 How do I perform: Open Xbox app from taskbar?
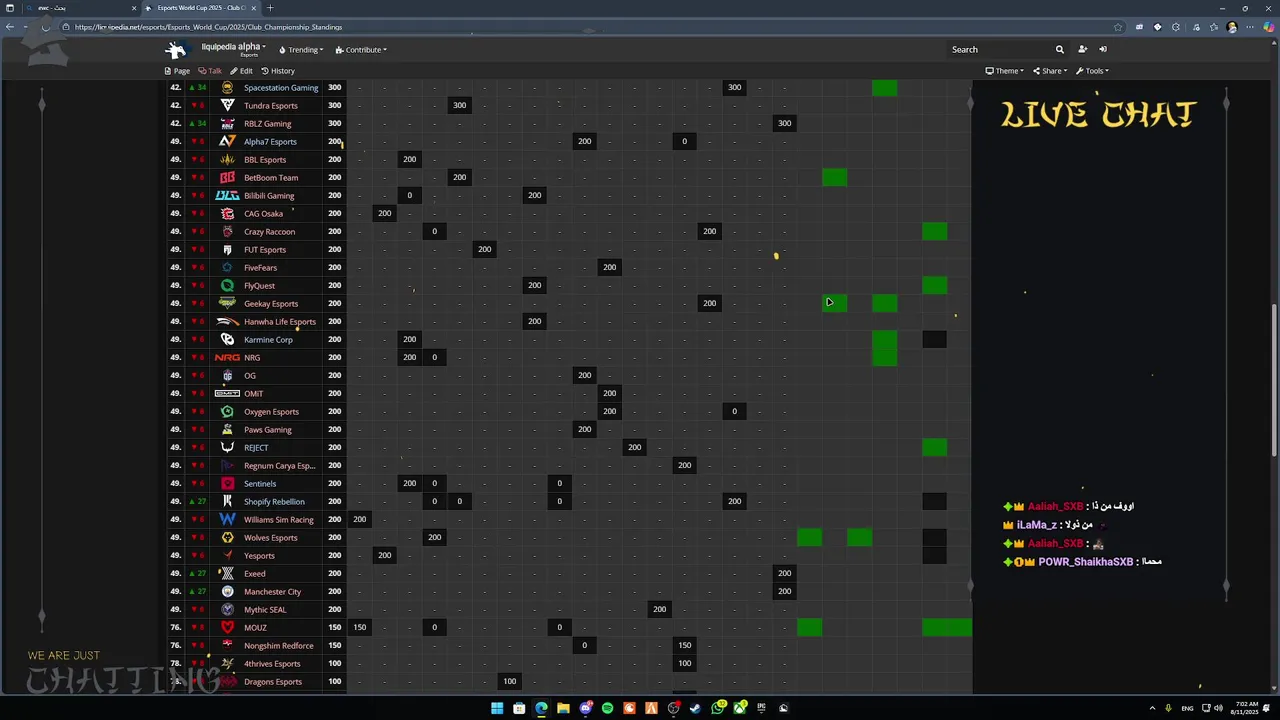click(740, 708)
